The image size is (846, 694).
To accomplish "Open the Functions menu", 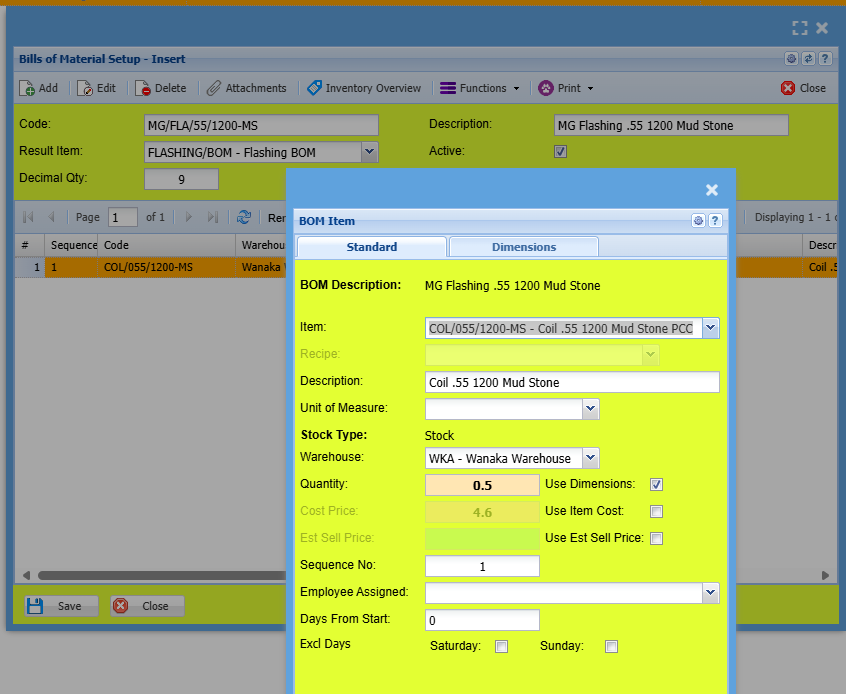I will coord(480,88).
